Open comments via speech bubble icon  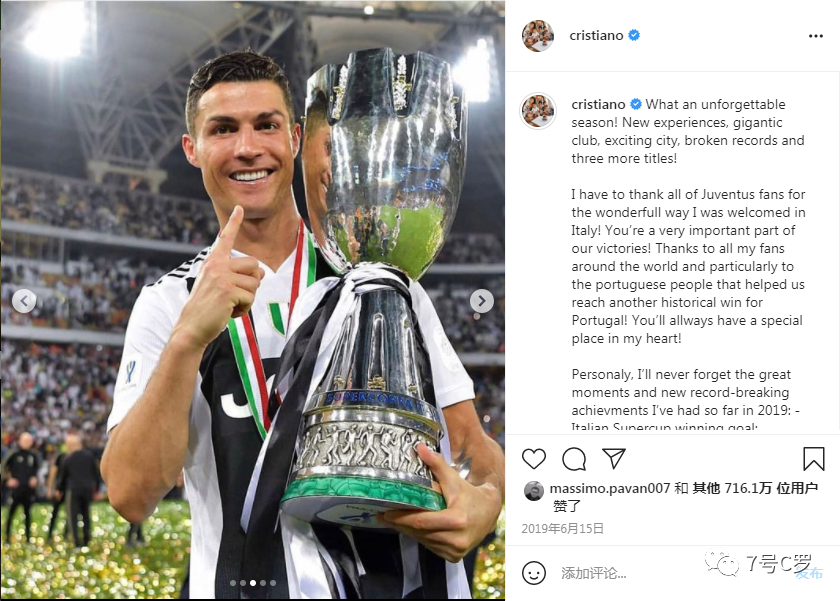[x=574, y=459]
